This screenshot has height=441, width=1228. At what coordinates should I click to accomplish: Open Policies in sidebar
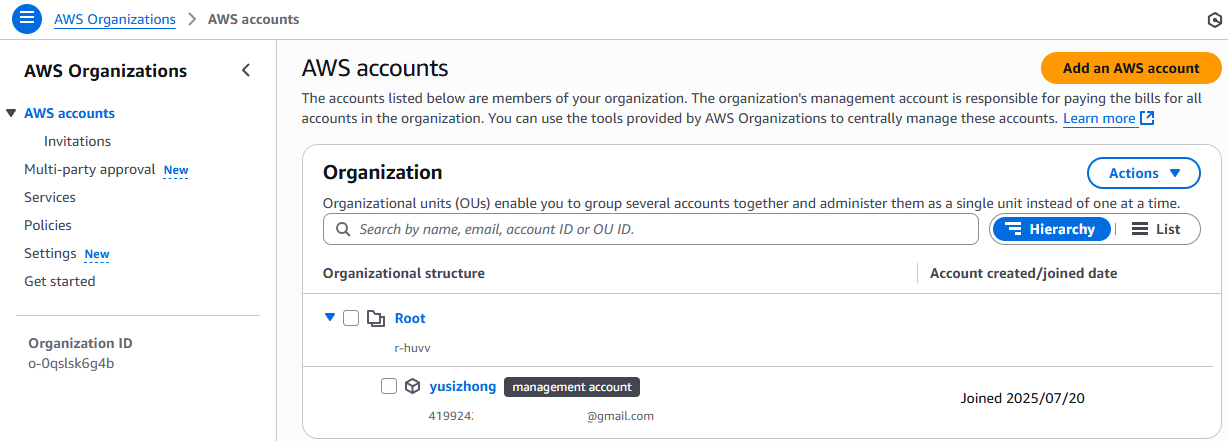48,225
